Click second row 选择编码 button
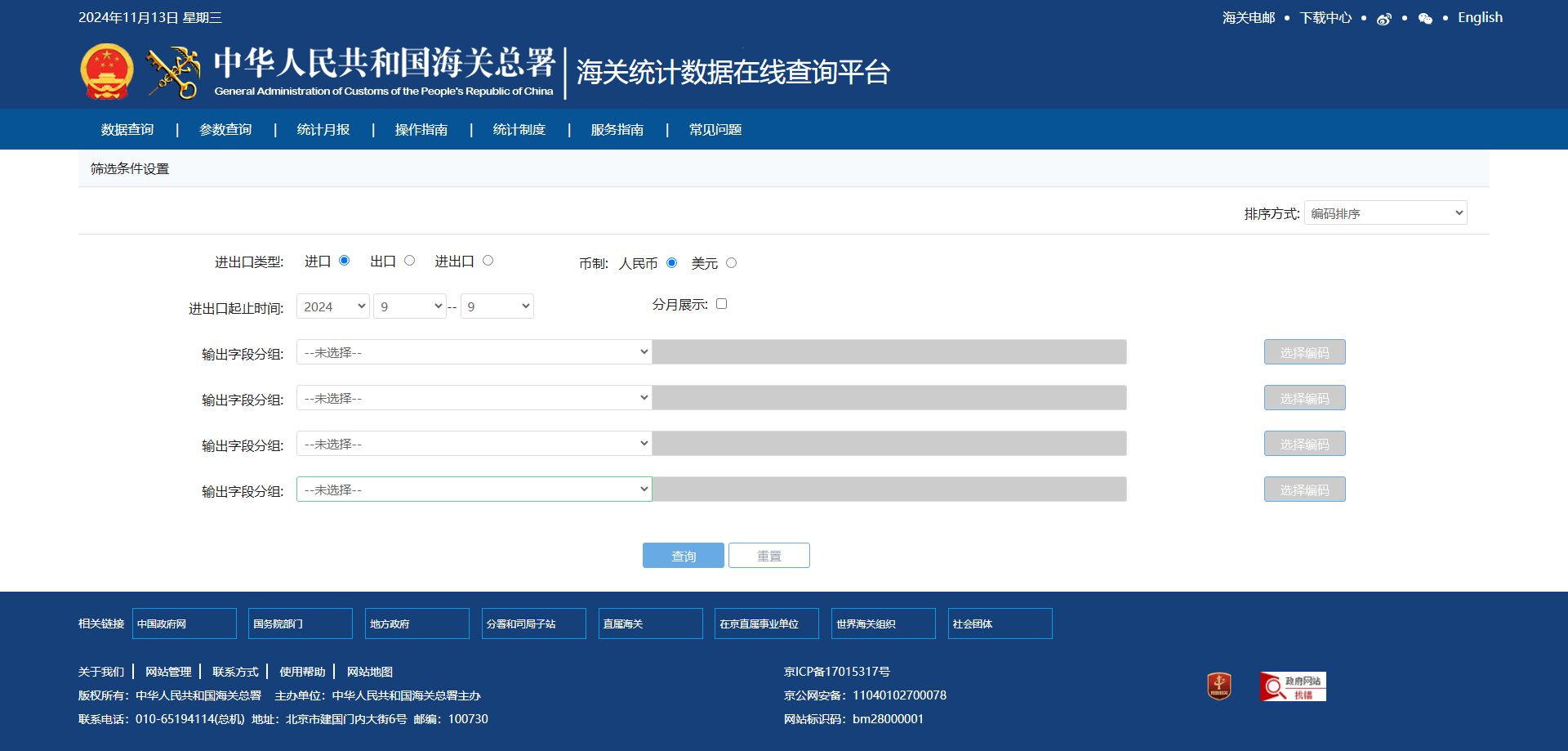The height and width of the screenshot is (751, 1568). tap(1305, 398)
